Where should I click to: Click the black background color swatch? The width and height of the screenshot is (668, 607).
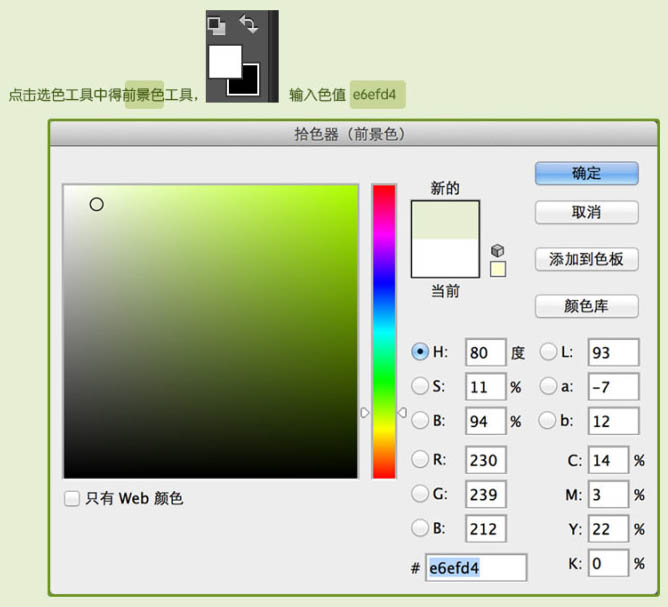pos(248,85)
